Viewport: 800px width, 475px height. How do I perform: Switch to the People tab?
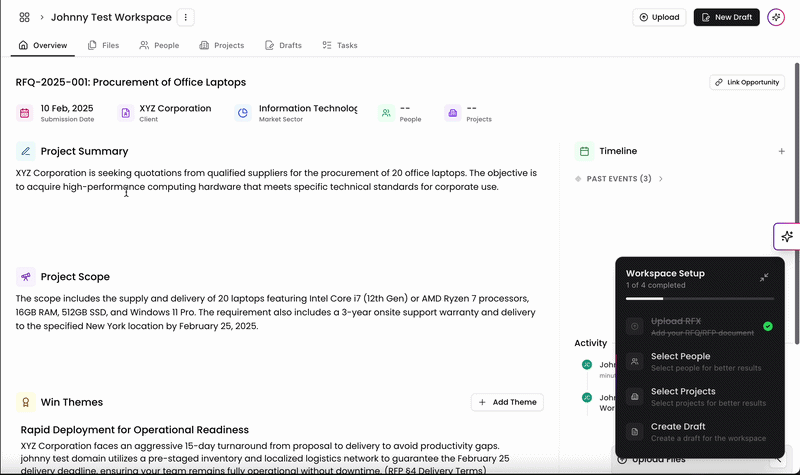pos(159,45)
